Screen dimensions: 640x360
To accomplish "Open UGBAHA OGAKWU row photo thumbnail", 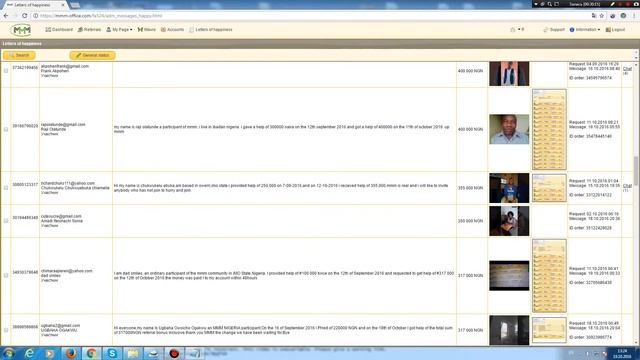I will pos(509,330).
